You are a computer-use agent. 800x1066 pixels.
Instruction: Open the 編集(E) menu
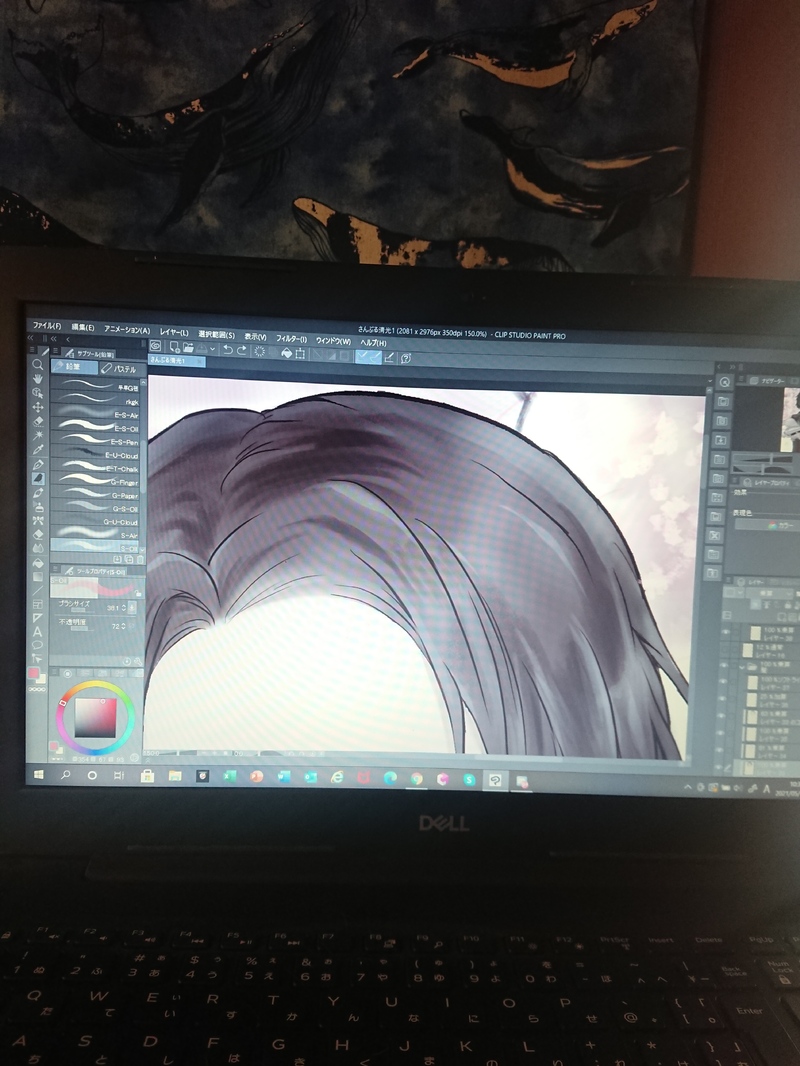click(x=83, y=327)
